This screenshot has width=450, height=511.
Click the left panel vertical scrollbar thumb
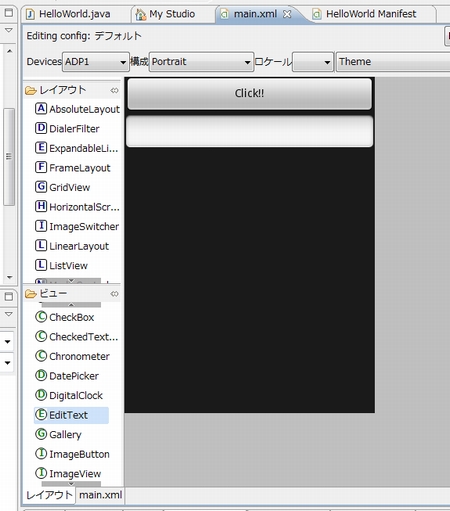click(x=9, y=157)
